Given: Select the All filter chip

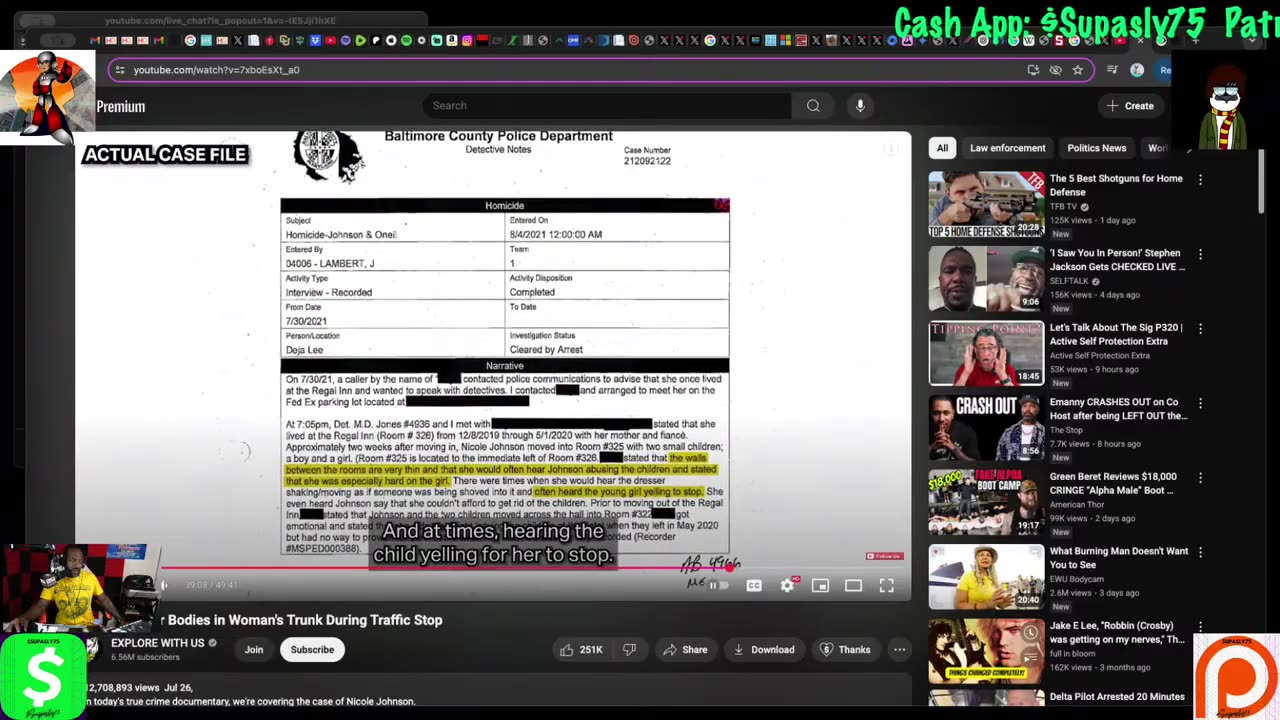Looking at the screenshot, I should 942,148.
